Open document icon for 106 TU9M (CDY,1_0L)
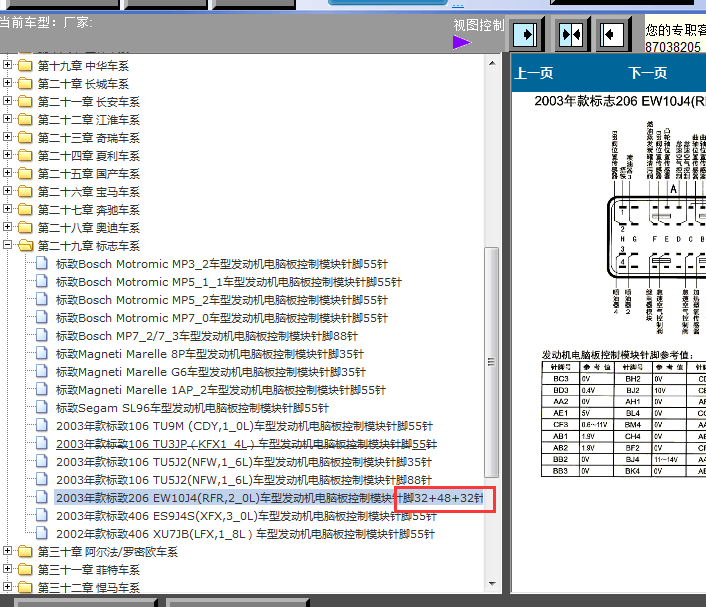This screenshot has width=706, height=607. click(x=42, y=425)
